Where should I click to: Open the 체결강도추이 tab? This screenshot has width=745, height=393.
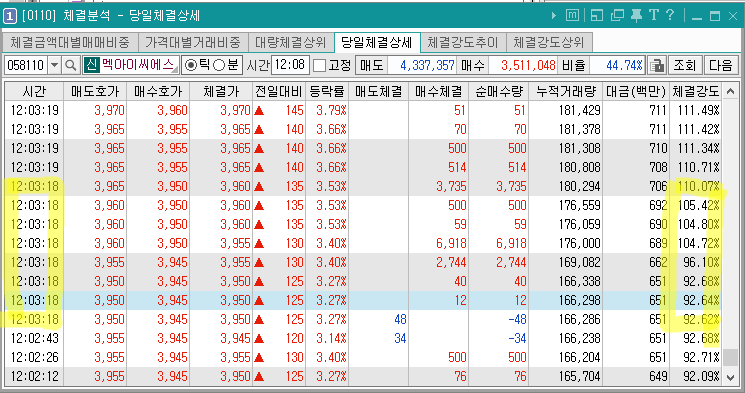[x=463, y=43]
